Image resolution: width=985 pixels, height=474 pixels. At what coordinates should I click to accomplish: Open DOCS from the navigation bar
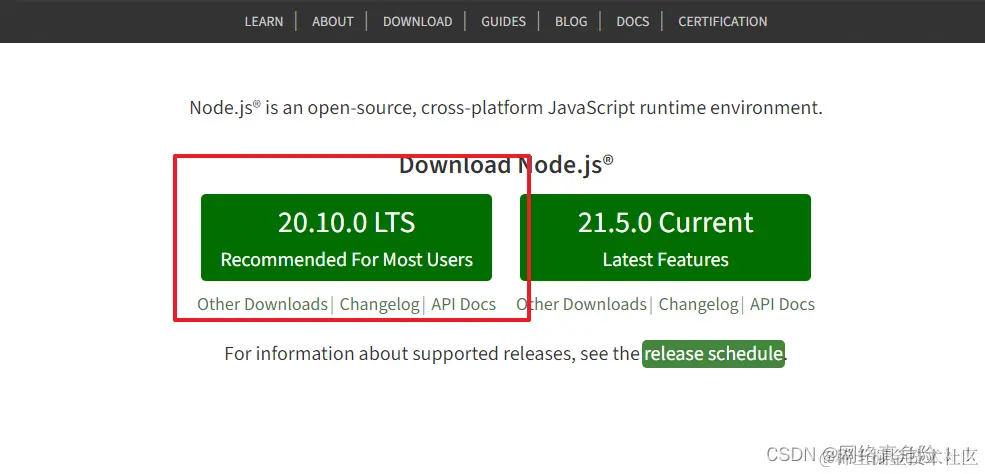point(633,21)
